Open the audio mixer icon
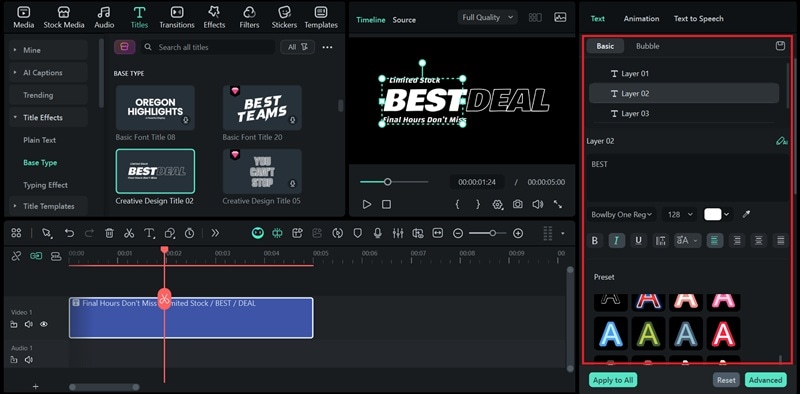Screen dimensions: 800x394 point(398,233)
